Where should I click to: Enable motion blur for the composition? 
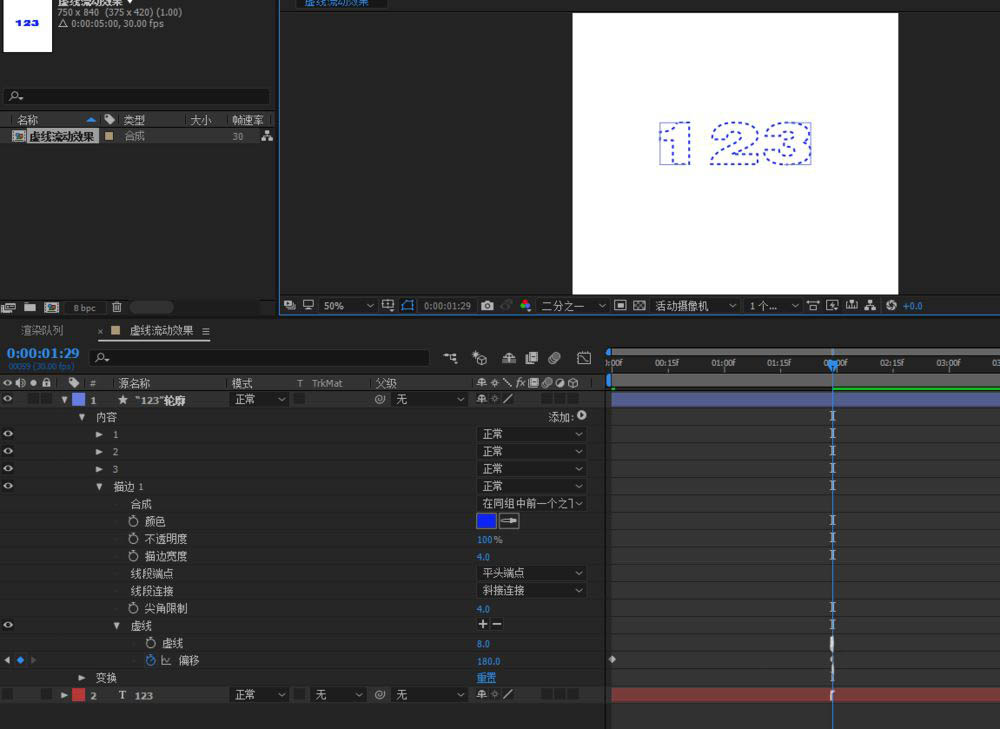click(556, 357)
